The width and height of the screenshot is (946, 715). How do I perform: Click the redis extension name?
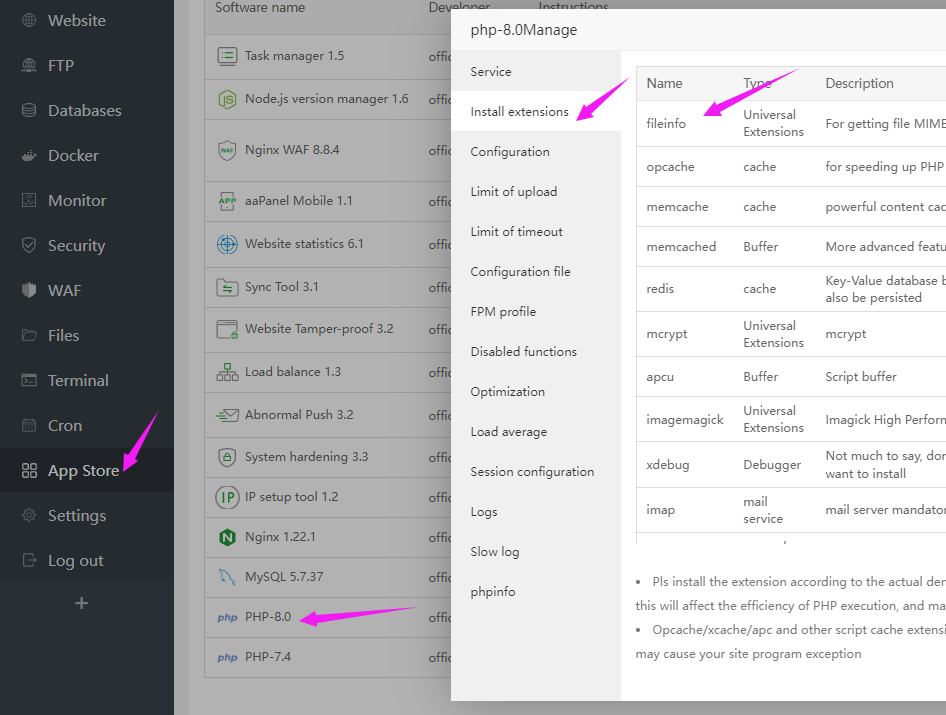tap(660, 288)
